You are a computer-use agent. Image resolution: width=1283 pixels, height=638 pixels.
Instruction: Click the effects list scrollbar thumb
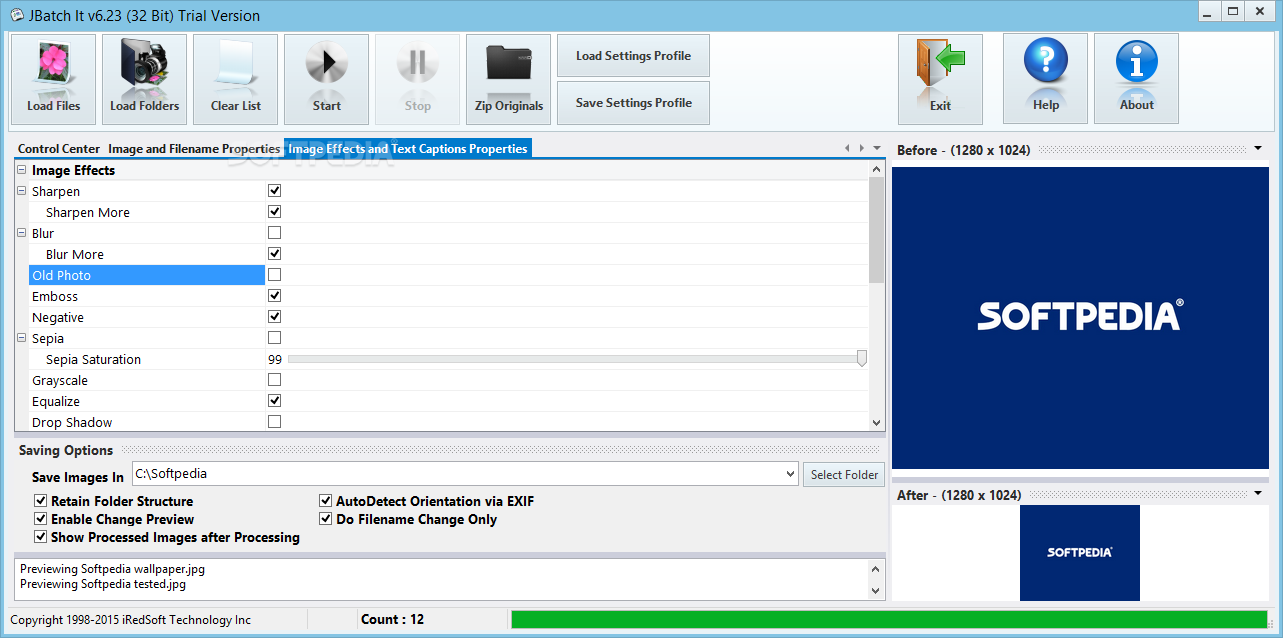coord(876,231)
